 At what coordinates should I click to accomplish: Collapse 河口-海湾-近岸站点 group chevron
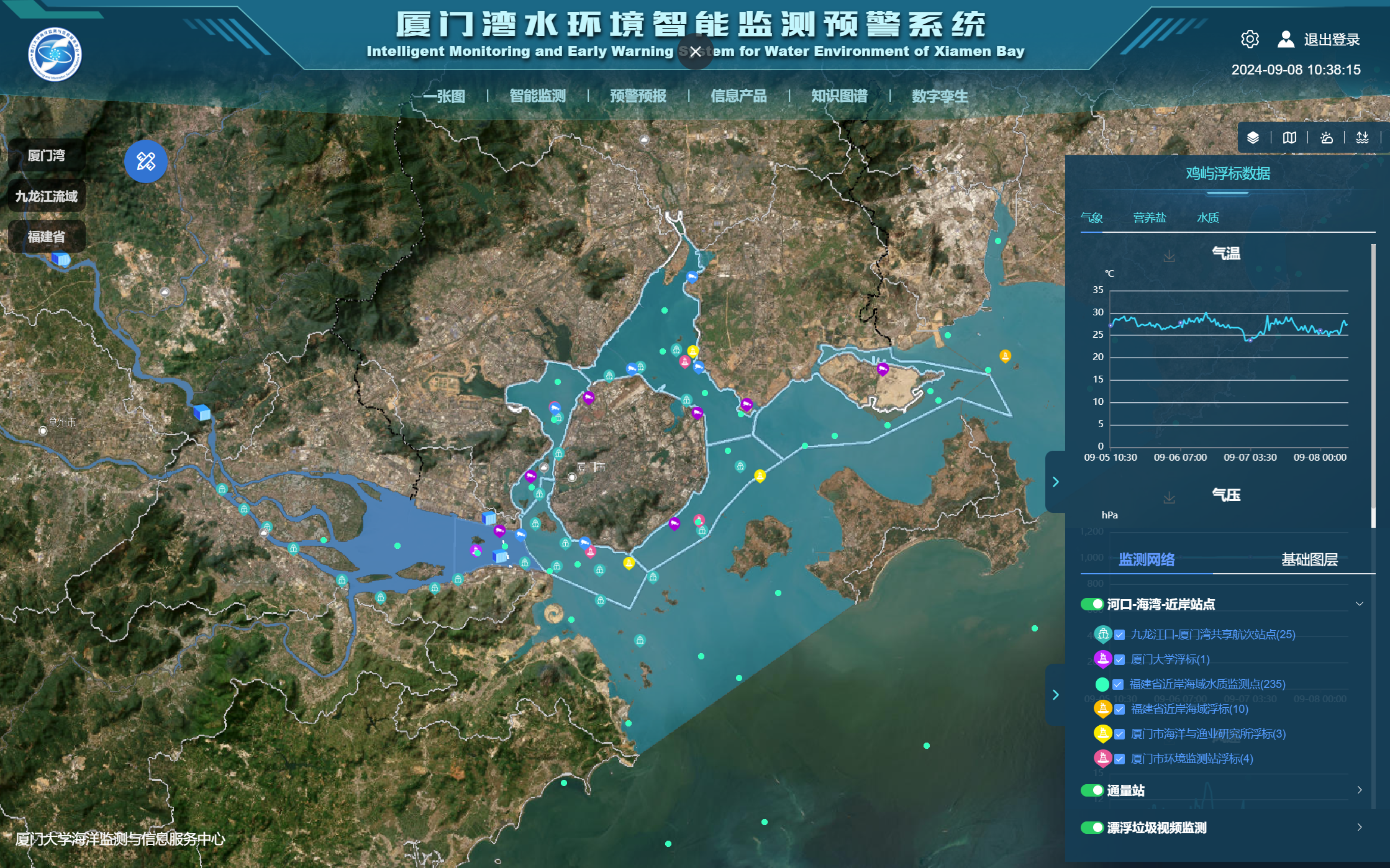tap(1360, 604)
